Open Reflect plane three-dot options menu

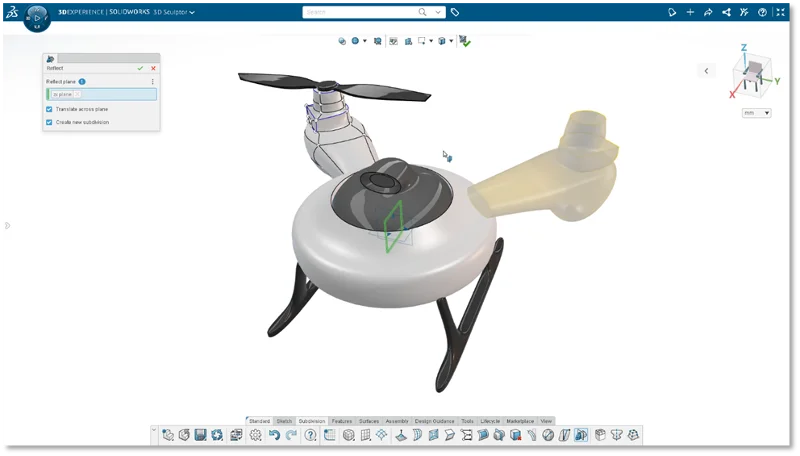(153, 81)
